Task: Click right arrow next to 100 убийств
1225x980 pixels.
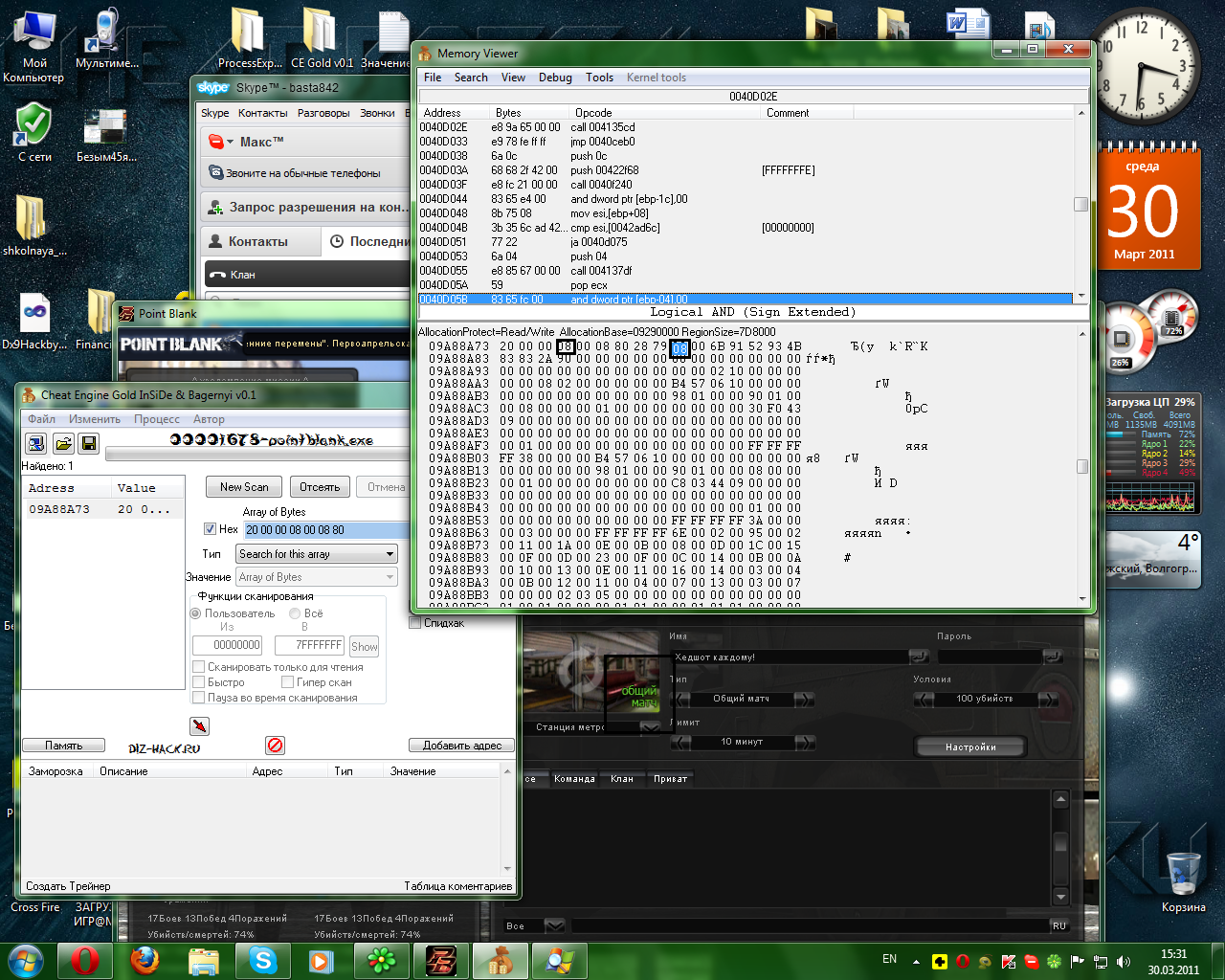Action: tap(1048, 699)
